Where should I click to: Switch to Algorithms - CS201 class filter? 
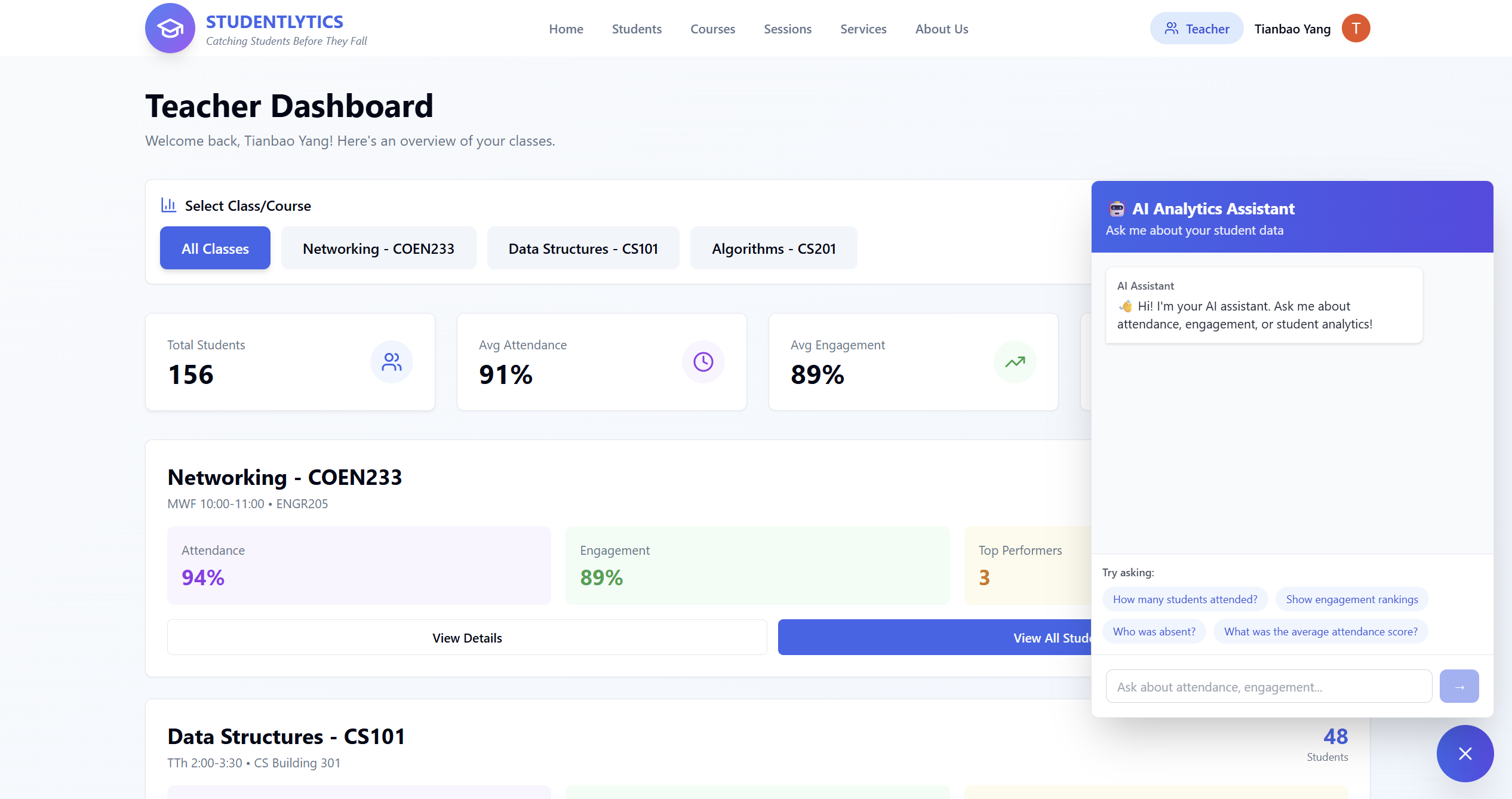773,248
